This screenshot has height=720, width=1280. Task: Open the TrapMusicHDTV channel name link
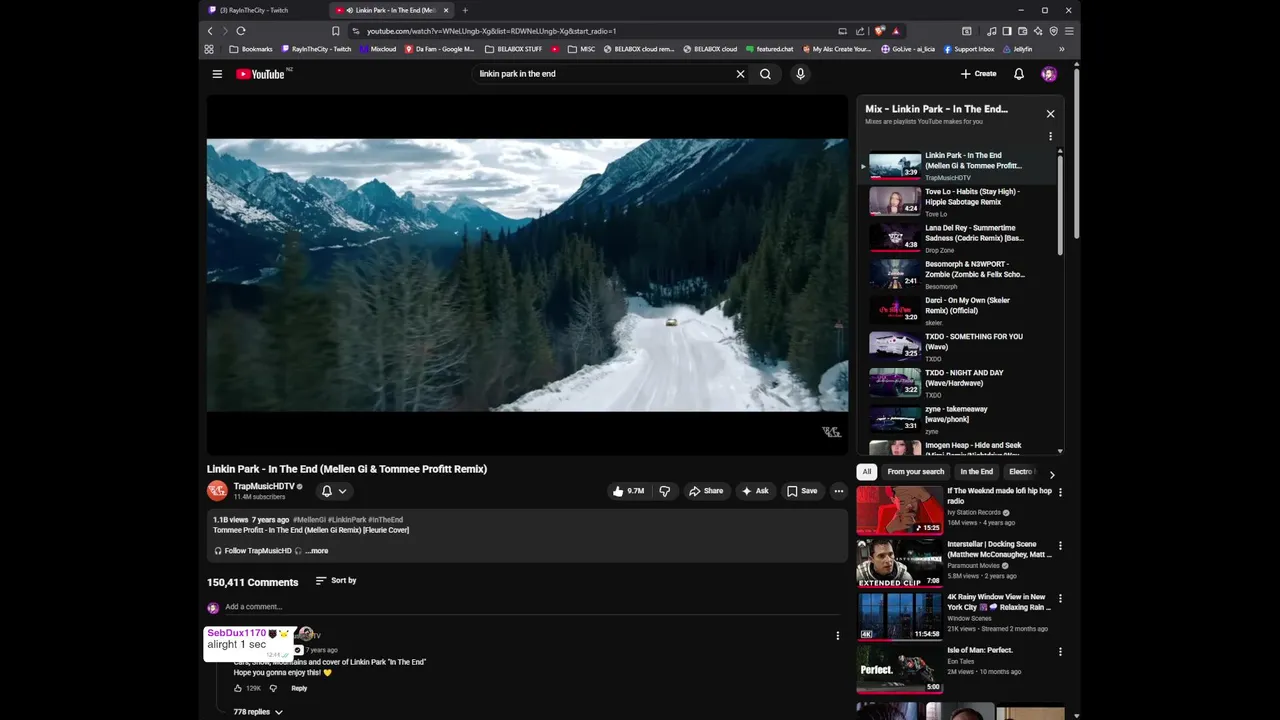pos(264,486)
